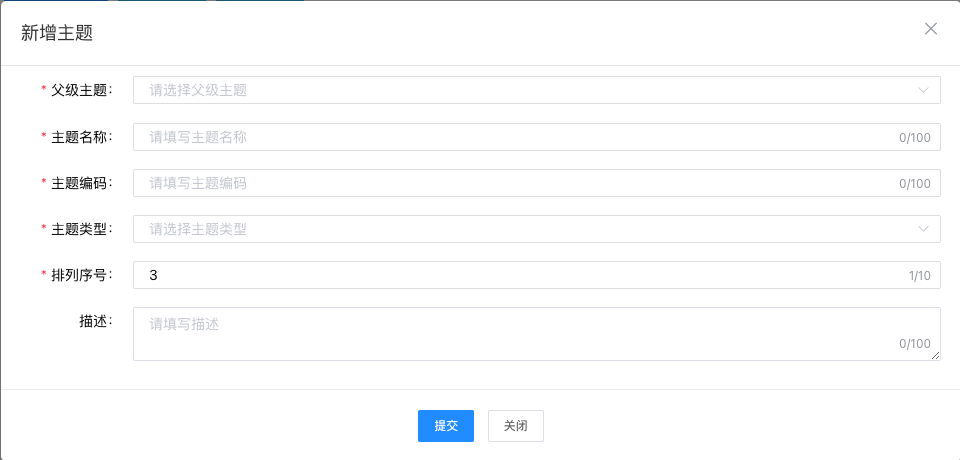Screen dimensions: 960x460
Task: Click the 1/10 character counter
Action: point(919,276)
